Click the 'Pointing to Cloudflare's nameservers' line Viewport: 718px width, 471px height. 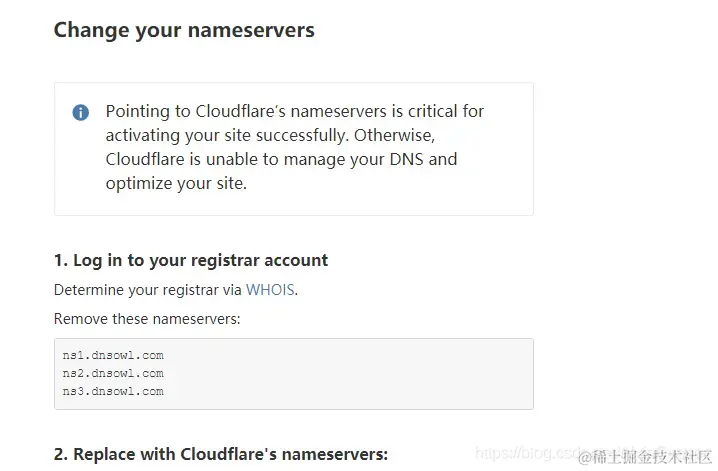point(294,111)
